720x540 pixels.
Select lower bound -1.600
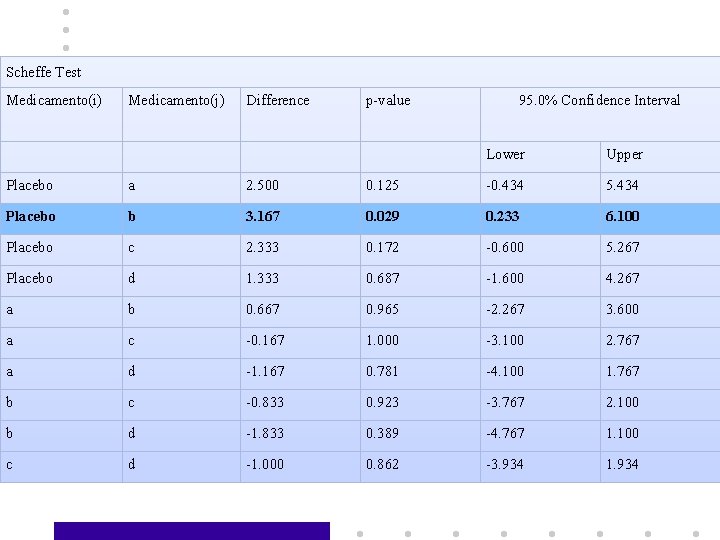click(x=505, y=278)
